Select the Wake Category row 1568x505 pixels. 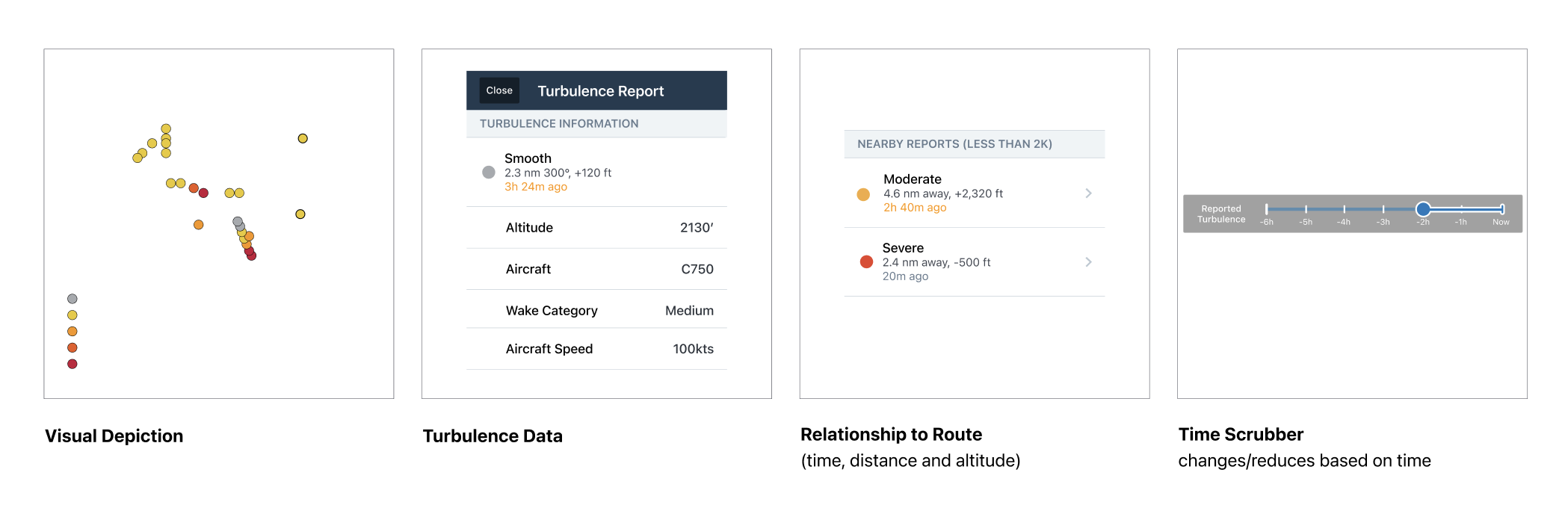[596, 310]
